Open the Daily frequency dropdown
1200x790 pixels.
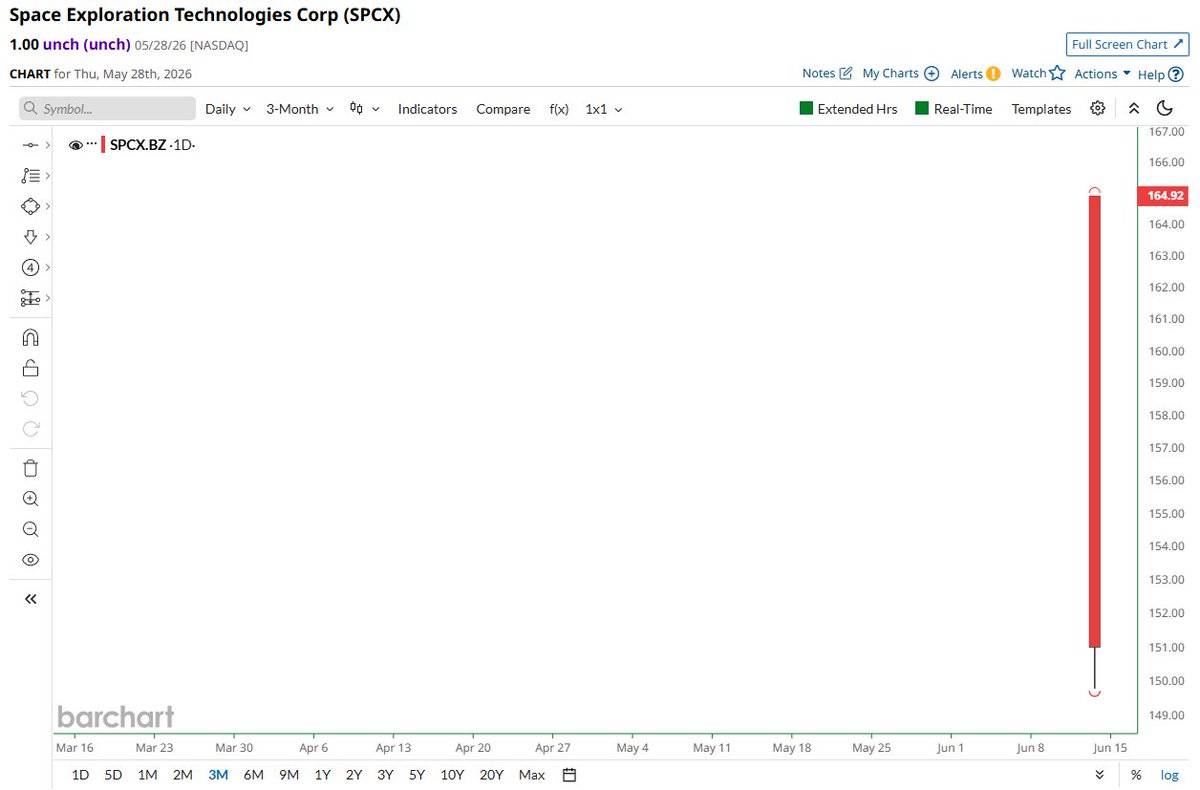(x=228, y=109)
